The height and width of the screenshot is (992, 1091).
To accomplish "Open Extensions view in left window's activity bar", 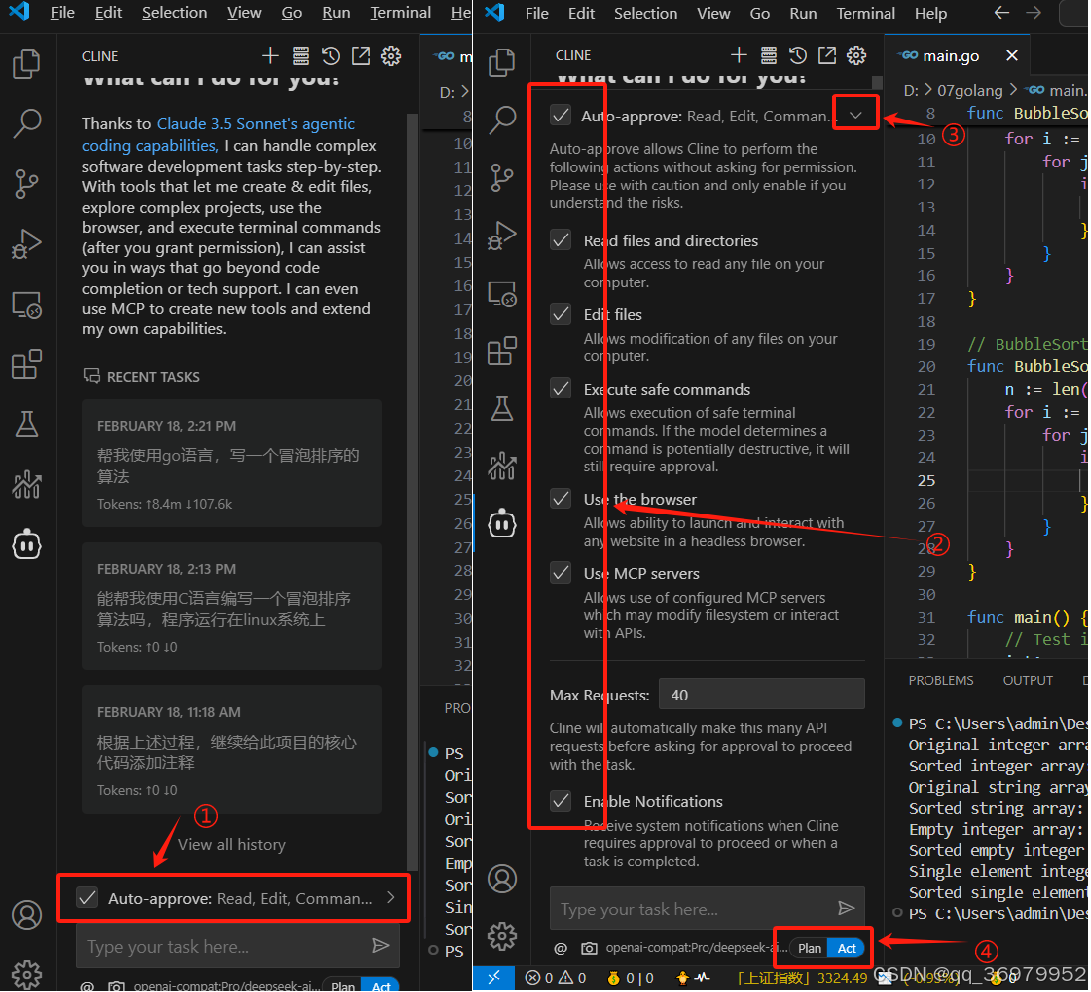I will click(x=26, y=365).
